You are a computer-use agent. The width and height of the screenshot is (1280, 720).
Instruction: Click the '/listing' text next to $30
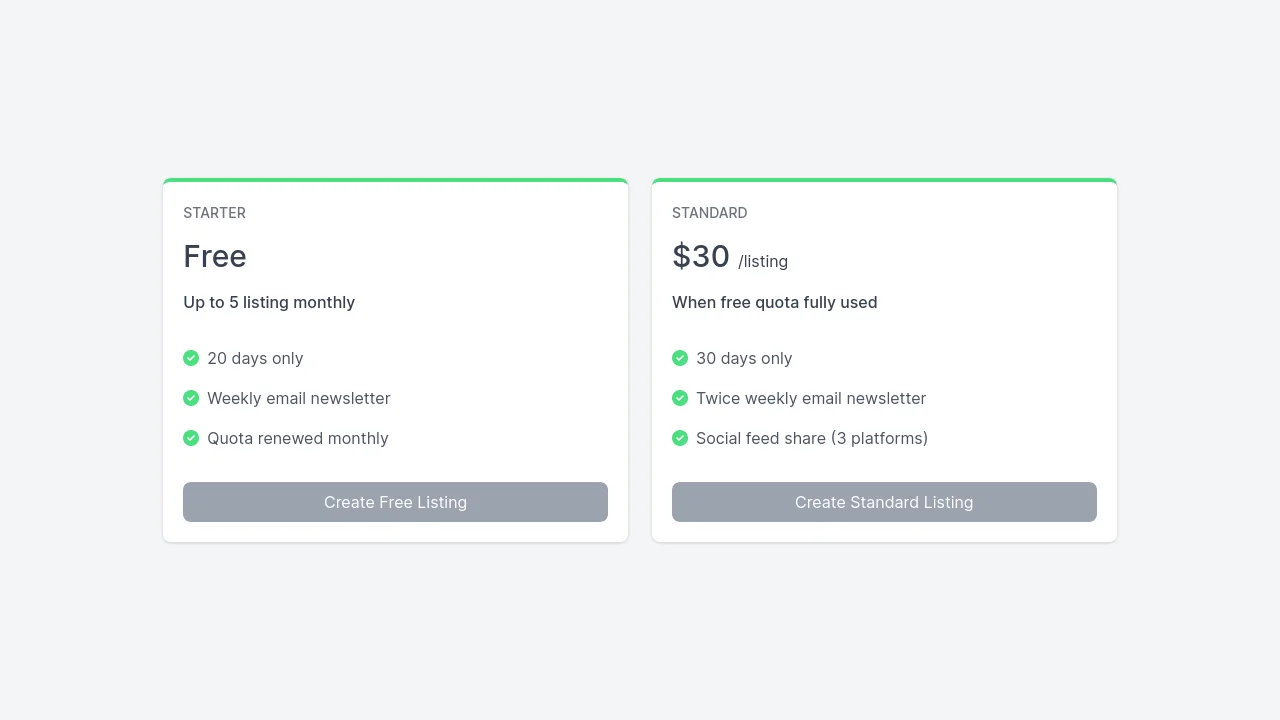point(763,261)
